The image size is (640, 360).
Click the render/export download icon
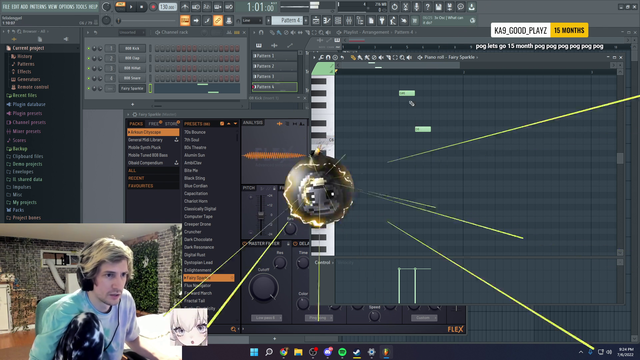coord(471,7)
